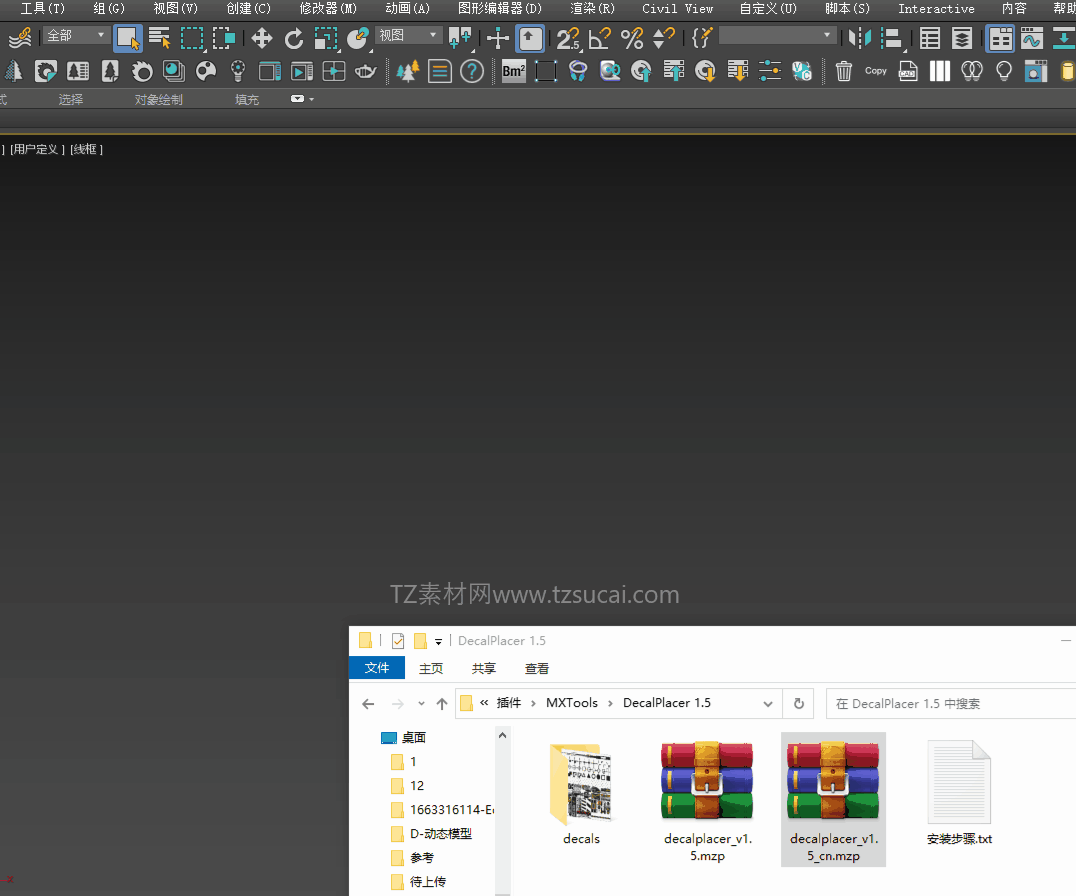Open the 全部 selection filter dropdown
This screenshot has width=1076, height=896.
[76, 36]
